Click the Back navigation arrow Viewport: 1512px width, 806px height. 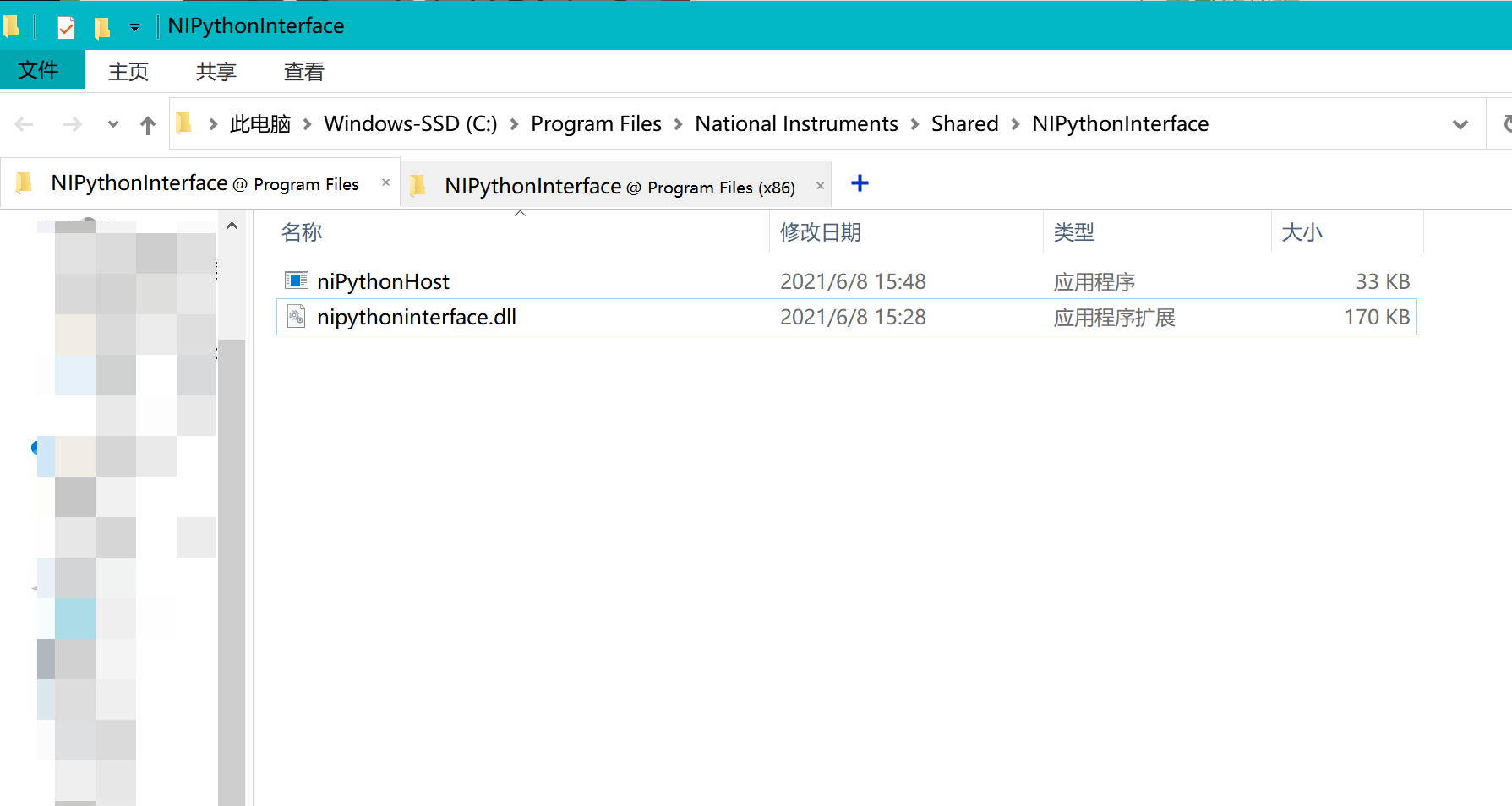(x=24, y=124)
